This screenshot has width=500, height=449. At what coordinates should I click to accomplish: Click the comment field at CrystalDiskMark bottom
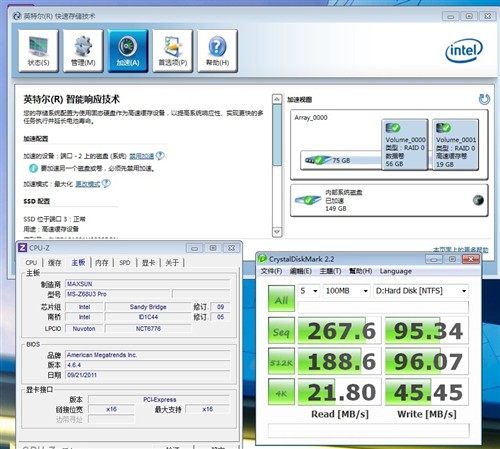(369, 430)
